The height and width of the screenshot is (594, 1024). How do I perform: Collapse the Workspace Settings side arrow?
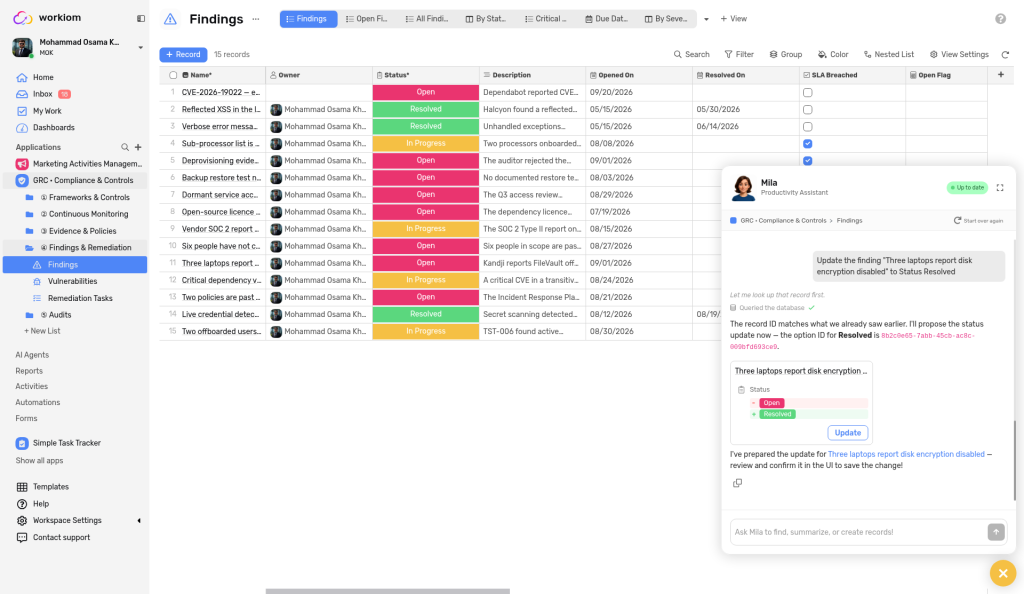click(x=138, y=521)
